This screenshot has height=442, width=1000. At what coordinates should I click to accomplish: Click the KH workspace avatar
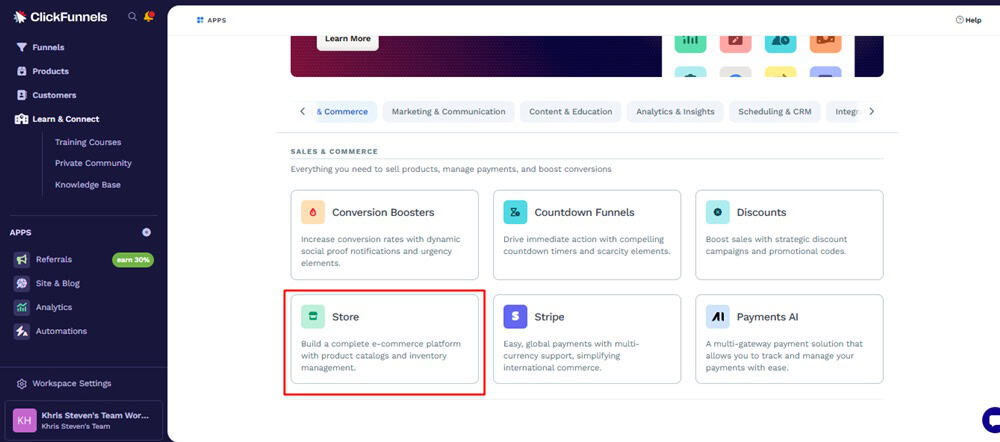(24, 420)
